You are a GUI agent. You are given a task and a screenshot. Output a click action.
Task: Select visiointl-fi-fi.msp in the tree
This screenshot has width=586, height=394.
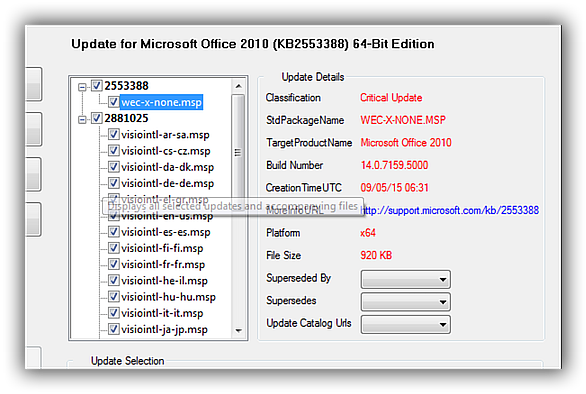162,248
